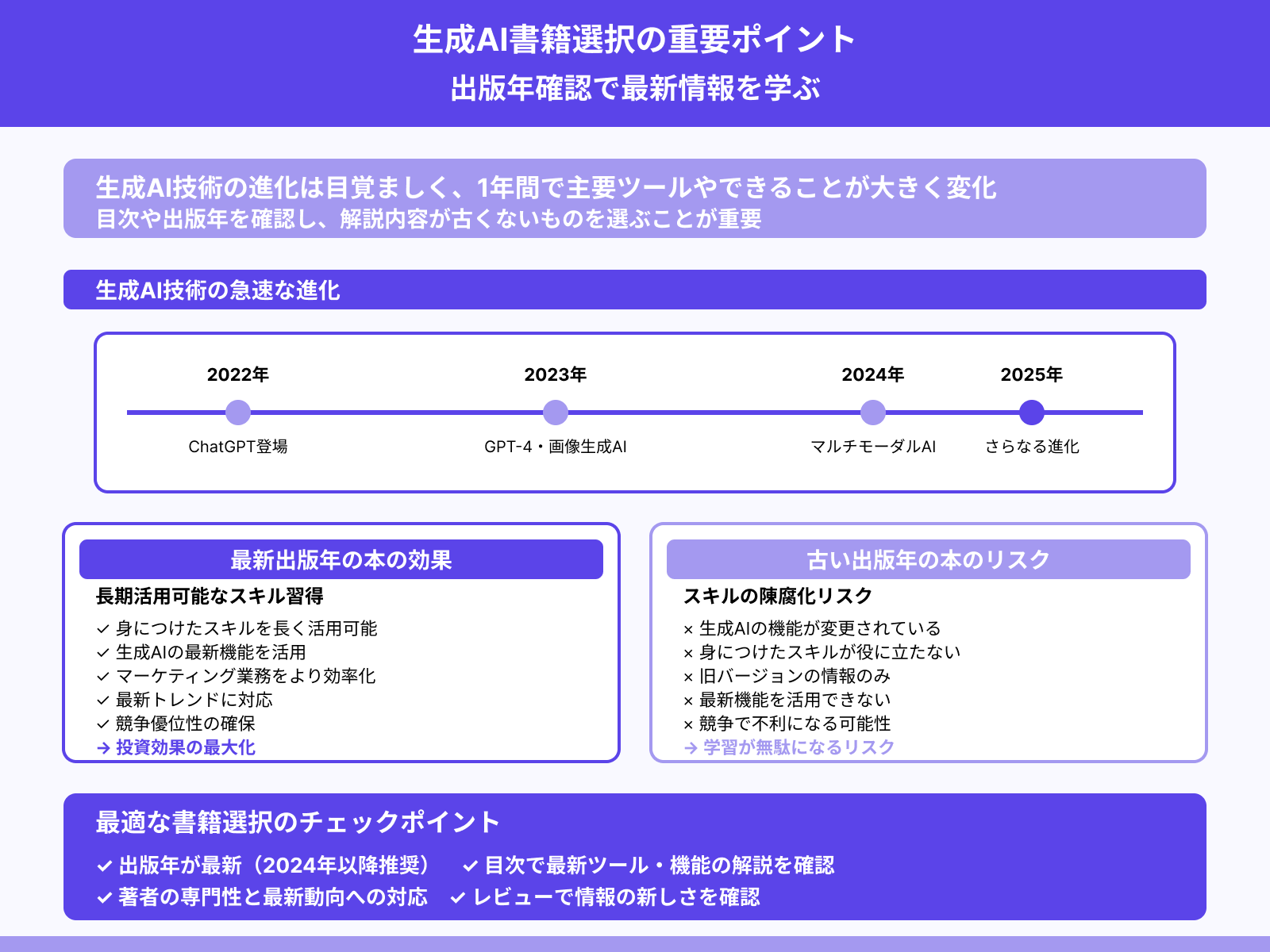Click text 旧バージョンの情報のみ
Screen dimensions: 1270x952
coord(795,676)
